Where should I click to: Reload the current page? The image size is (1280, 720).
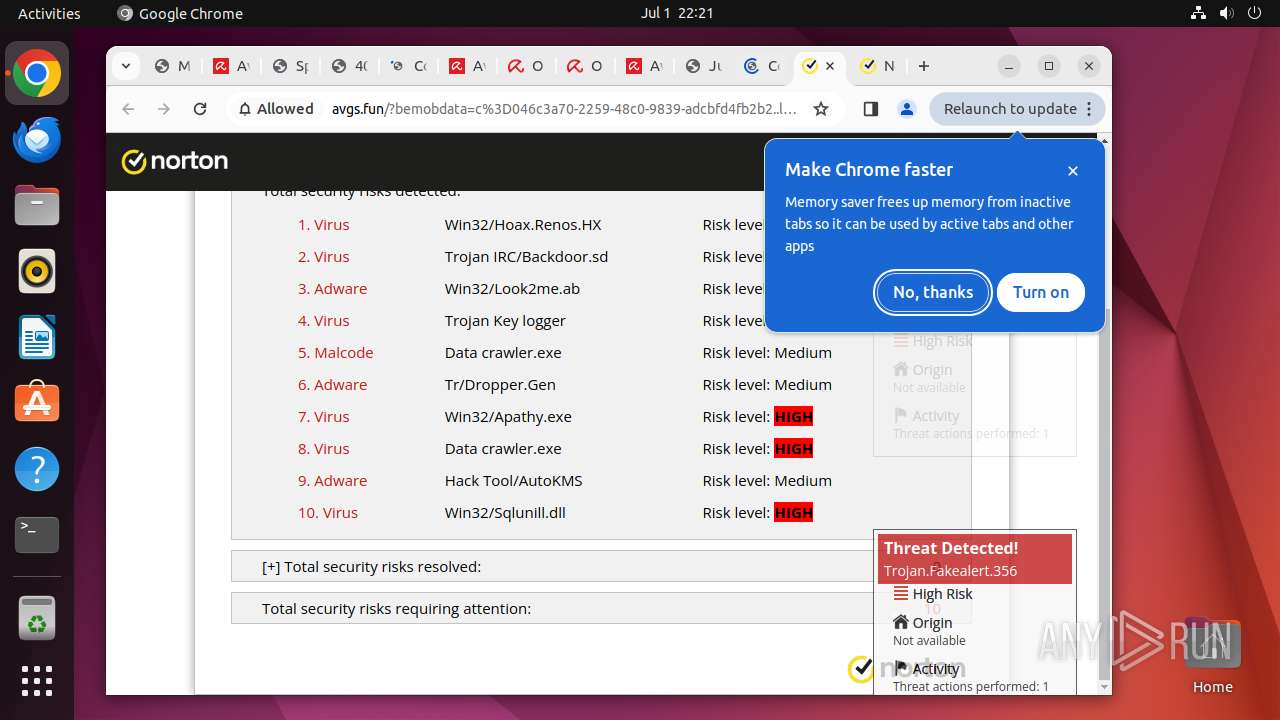[200, 109]
